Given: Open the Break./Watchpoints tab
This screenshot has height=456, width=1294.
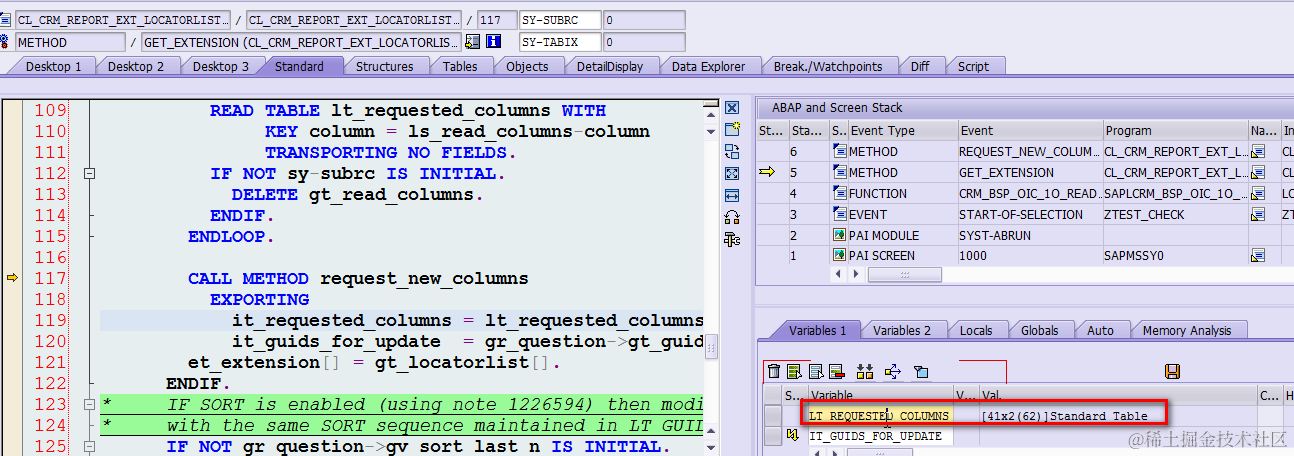Looking at the screenshot, I should (x=827, y=66).
